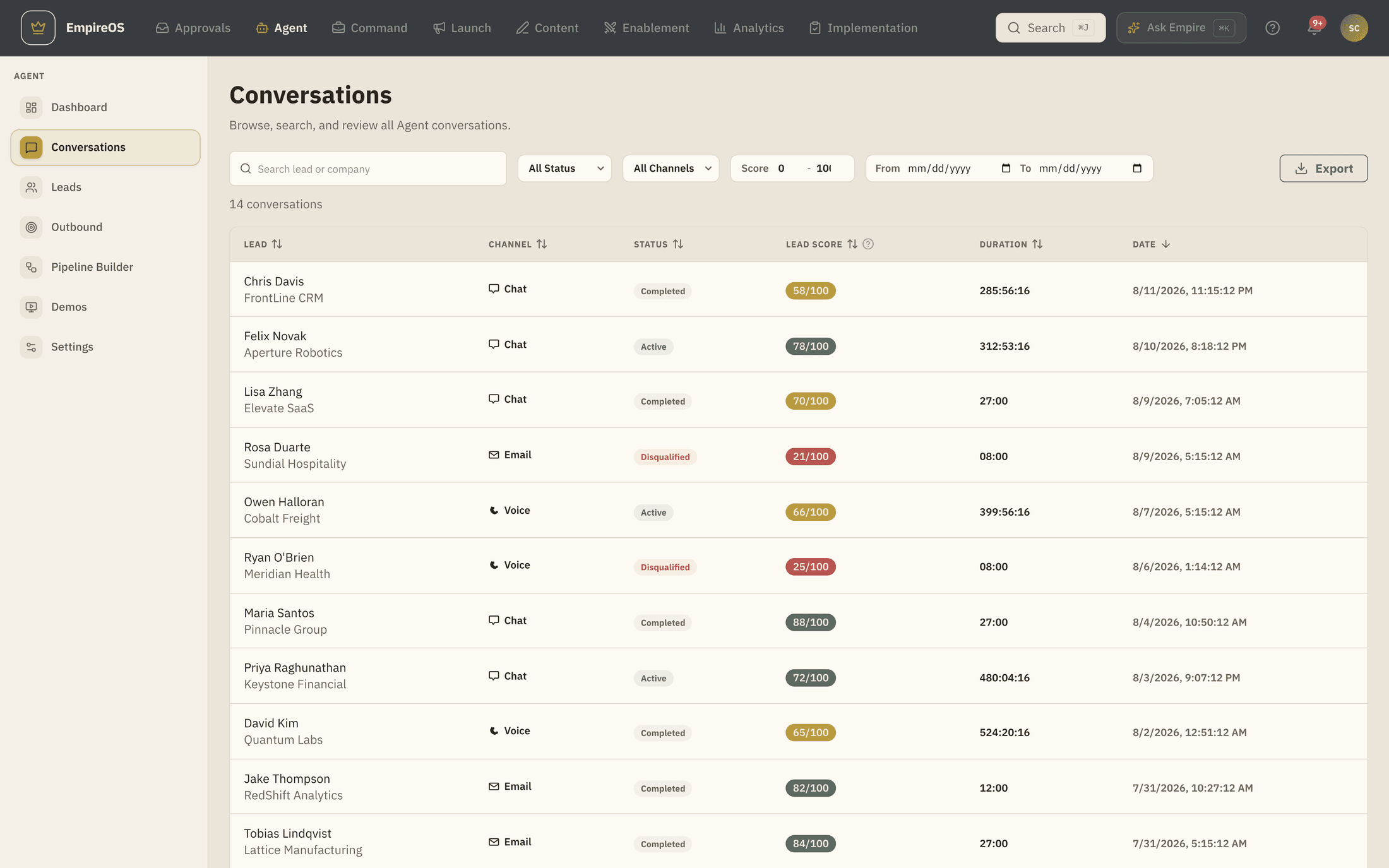Viewport: 1389px width, 868px height.
Task: Click Completed status for Jake Thompson
Action: pos(662,788)
